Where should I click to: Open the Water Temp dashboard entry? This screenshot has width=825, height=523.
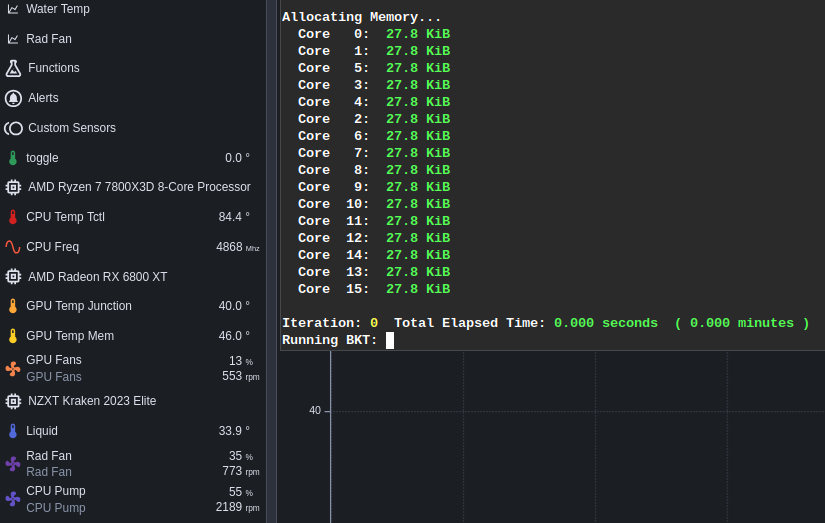[x=58, y=9]
